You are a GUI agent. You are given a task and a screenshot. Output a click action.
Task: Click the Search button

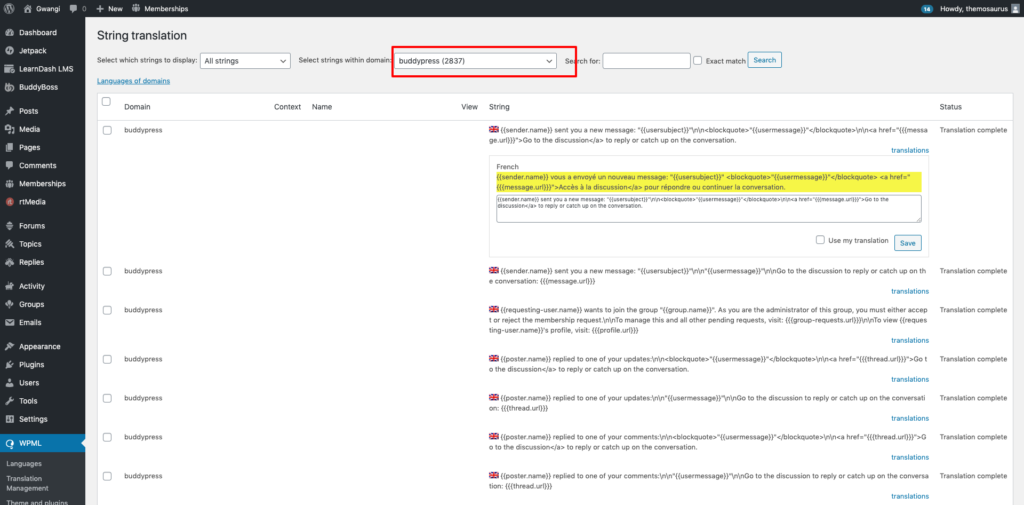765,60
